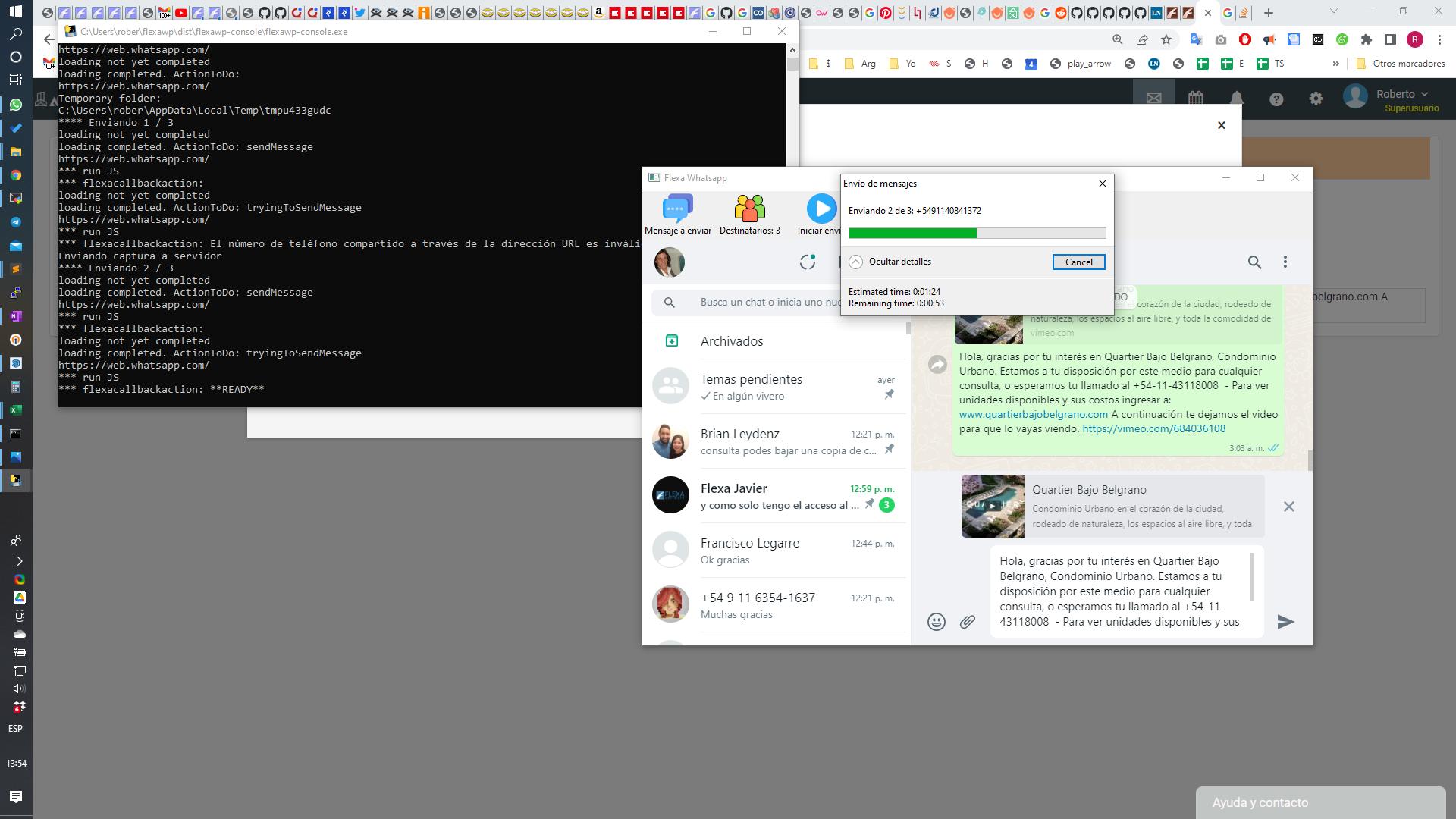Open 'Mensaje a enviar' chat bubble icon
This screenshot has height=819, width=1456.
(x=677, y=208)
